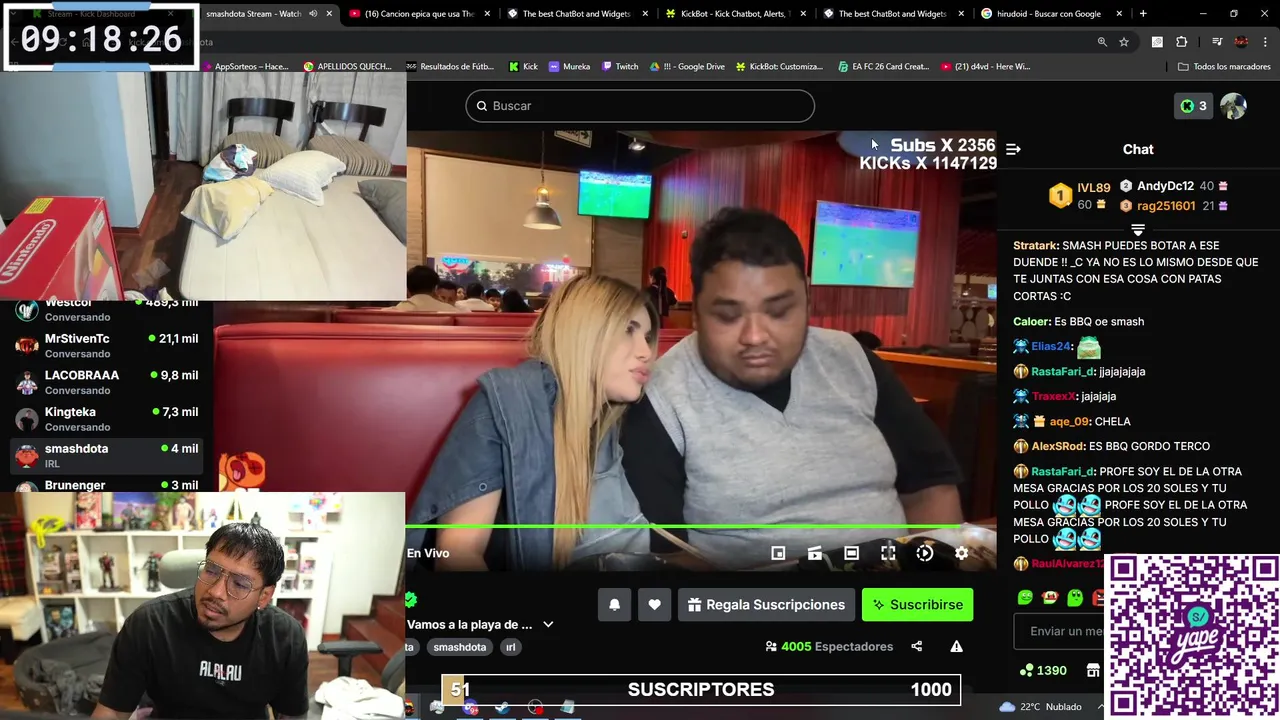Follow the channel with the heart button
Screen dimensions: 1280x720
[654, 605]
